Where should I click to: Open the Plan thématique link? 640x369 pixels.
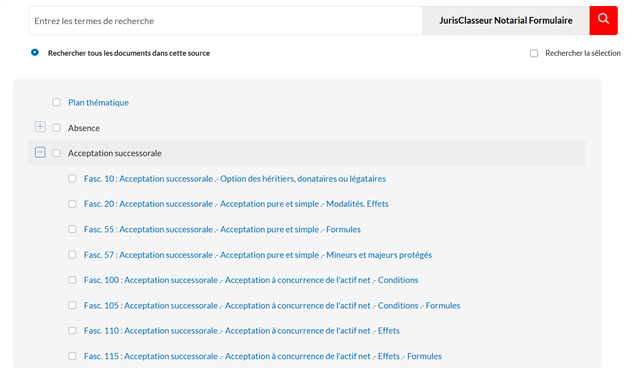[x=98, y=102]
